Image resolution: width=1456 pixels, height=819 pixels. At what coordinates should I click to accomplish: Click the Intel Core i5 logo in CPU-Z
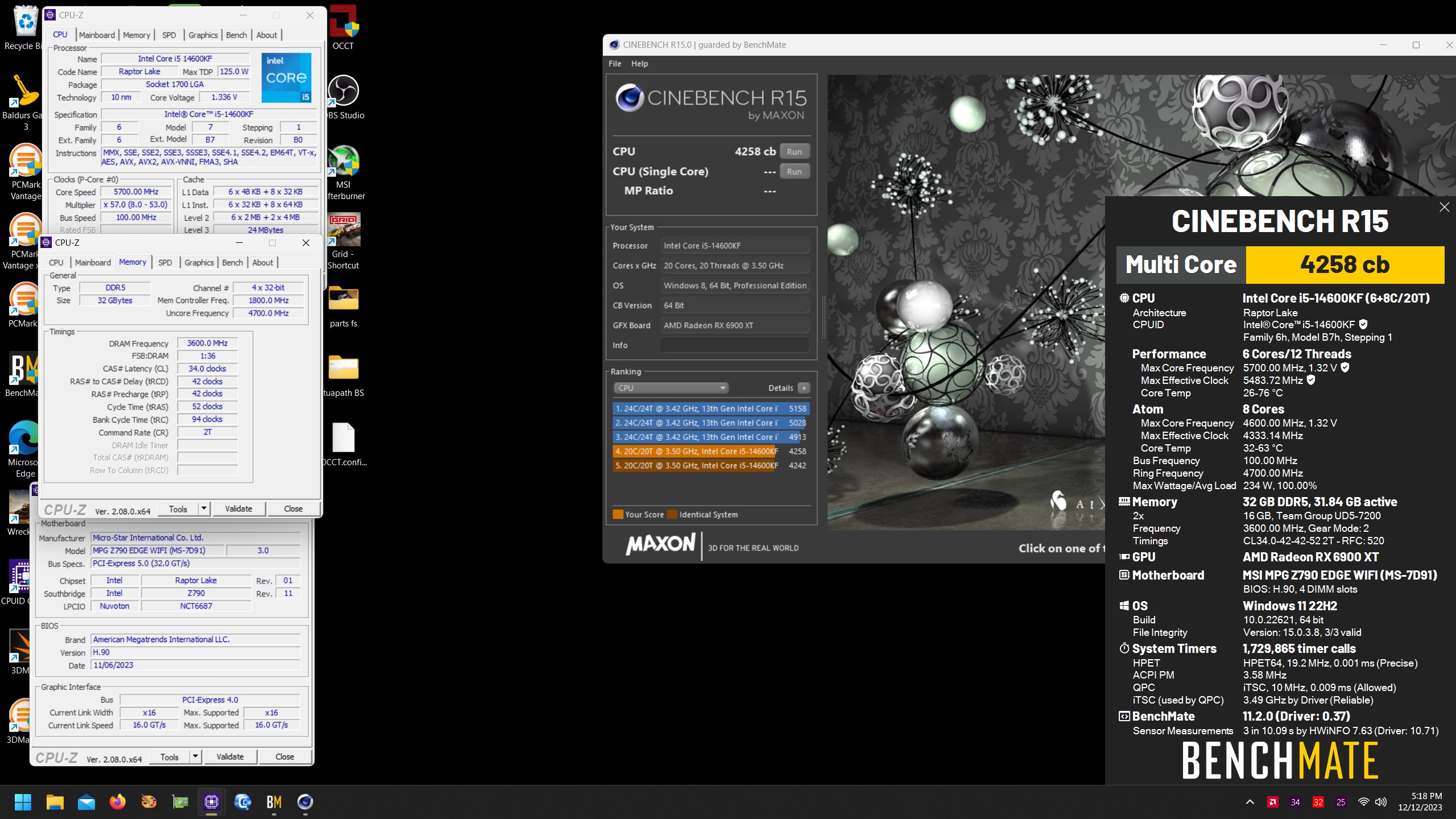286,78
